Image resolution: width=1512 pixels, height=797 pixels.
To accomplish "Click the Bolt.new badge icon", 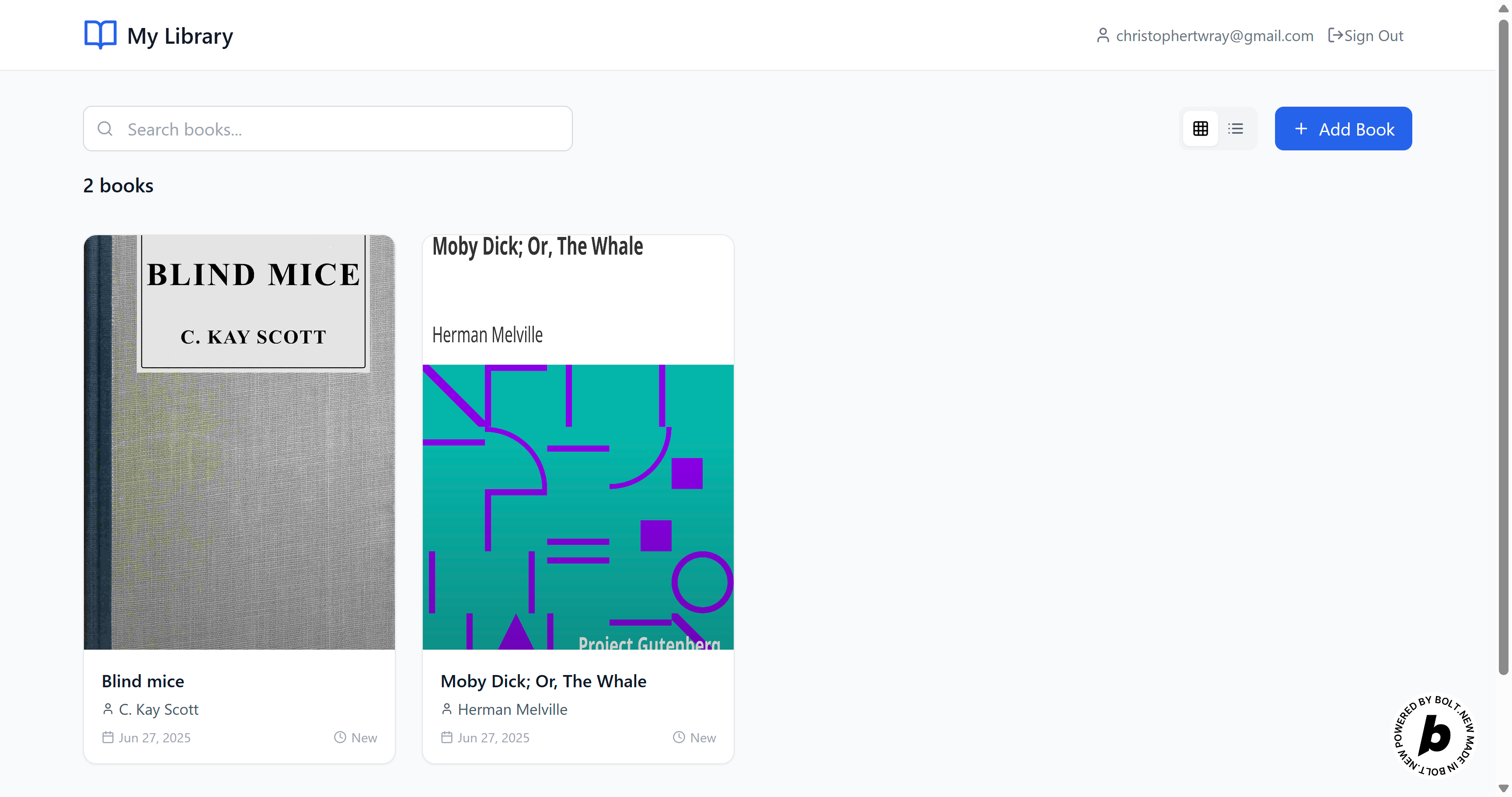I will [x=1434, y=735].
